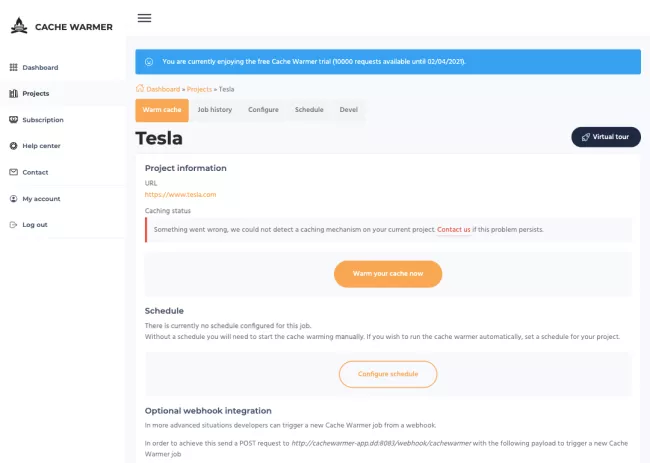Screen dimensions: 650x463
Task: Select Projects in the sidebar
Action: tap(36, 93)
